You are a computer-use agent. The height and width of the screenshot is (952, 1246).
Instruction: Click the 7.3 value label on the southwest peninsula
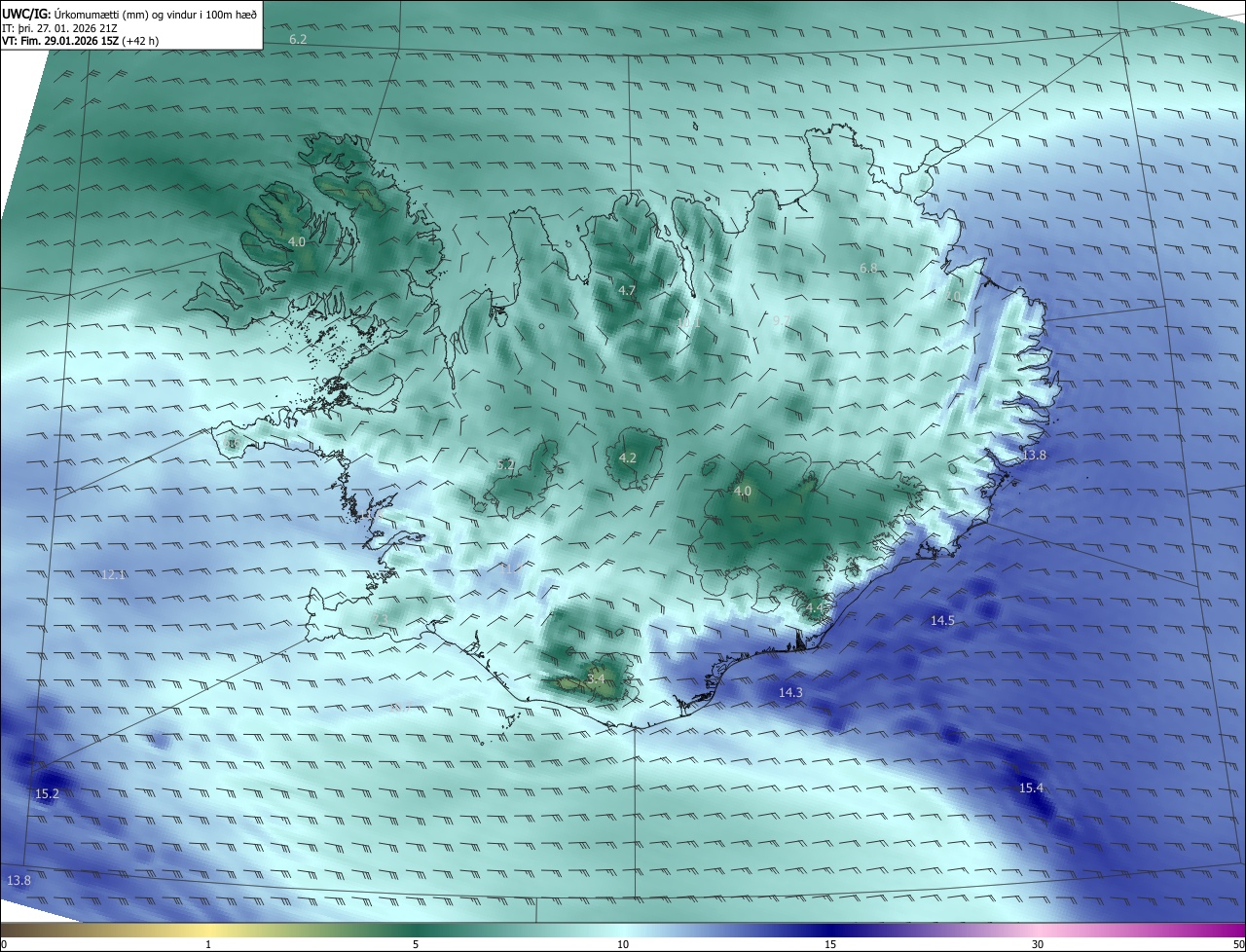[381, 619]
